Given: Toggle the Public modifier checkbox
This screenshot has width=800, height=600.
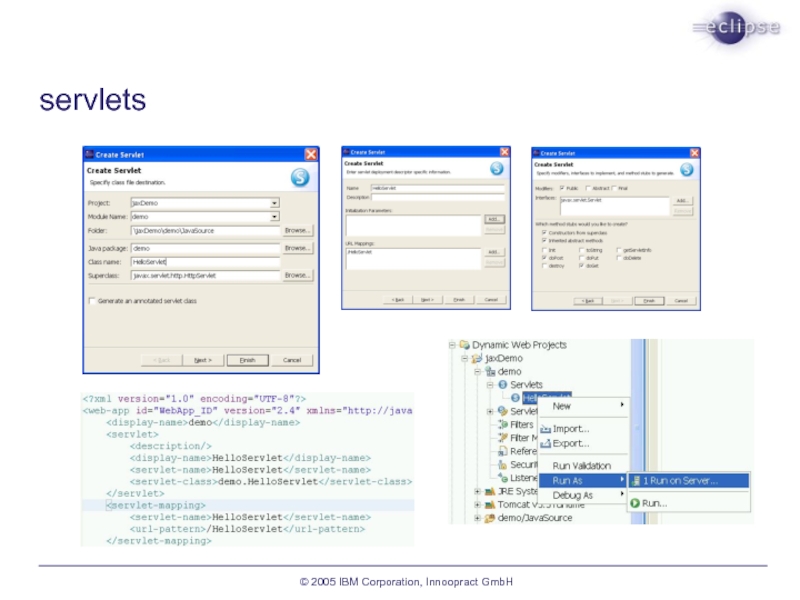Looking at the screenshot, I should [562, 188].
